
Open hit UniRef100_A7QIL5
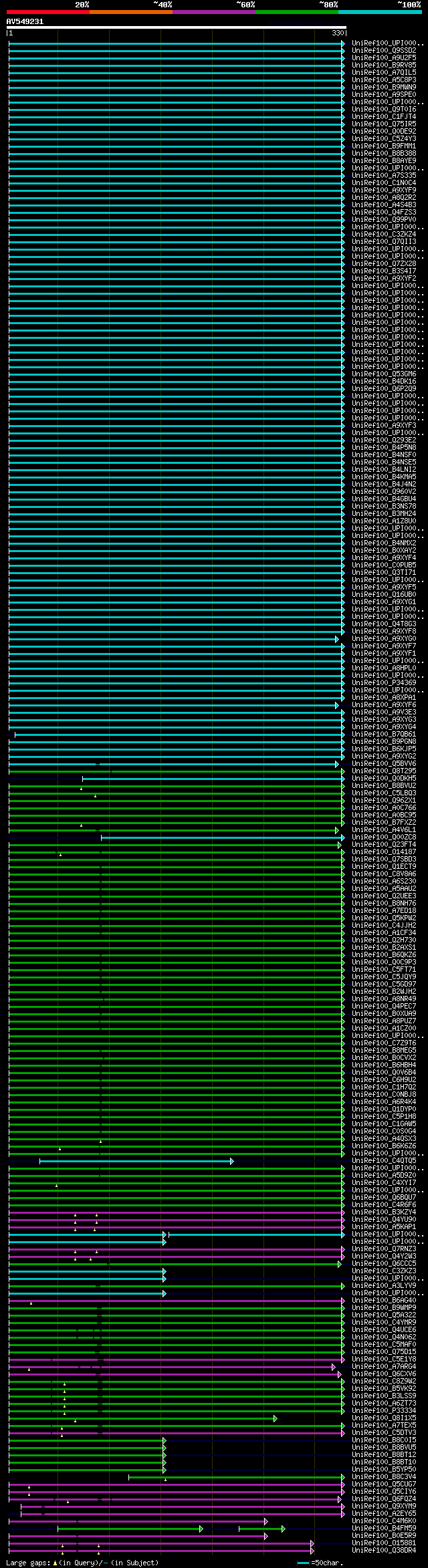(x=384, y=72)
